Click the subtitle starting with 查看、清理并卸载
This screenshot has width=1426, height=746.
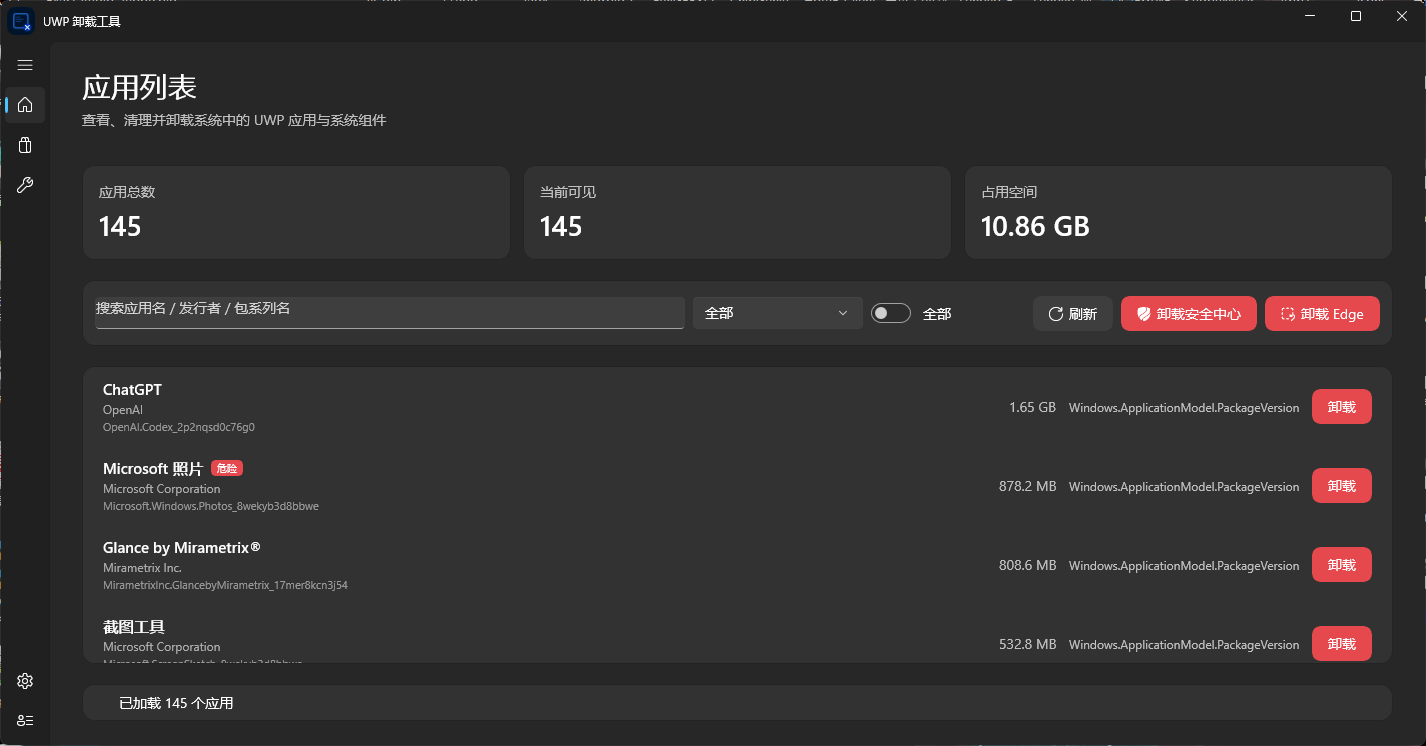tap(234, 121)
